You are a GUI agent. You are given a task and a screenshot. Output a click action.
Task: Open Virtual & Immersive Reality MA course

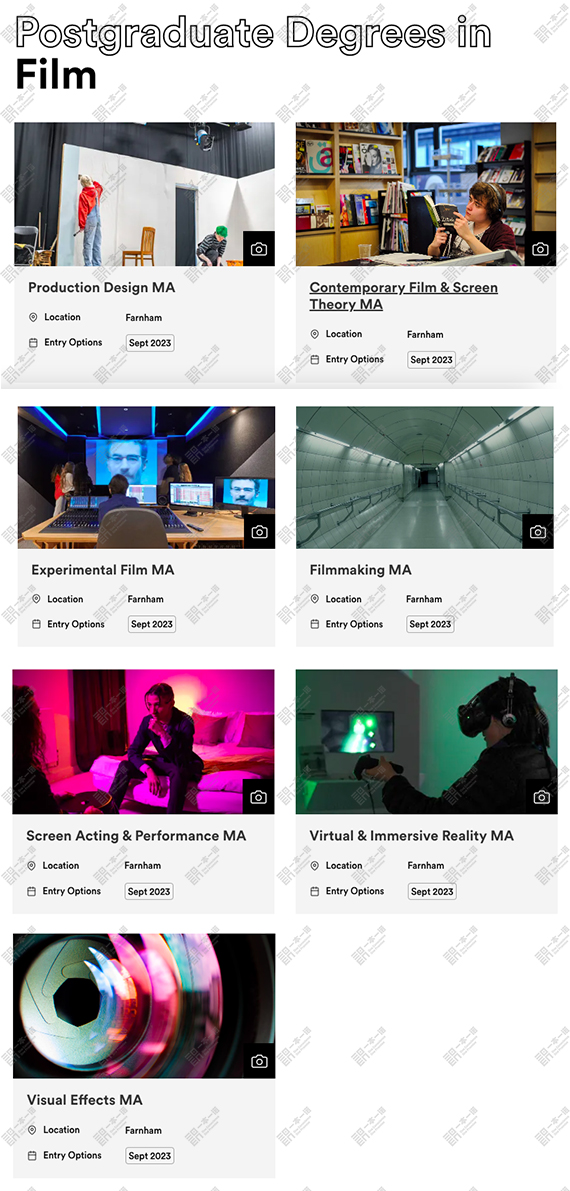click(411, 836)
